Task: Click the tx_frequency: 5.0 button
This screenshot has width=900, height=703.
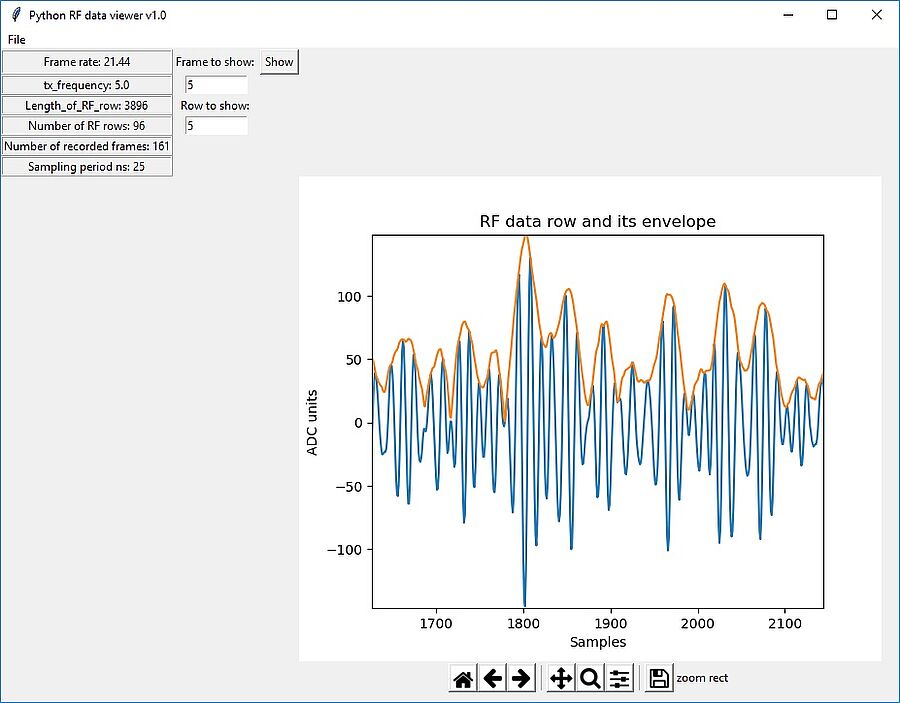Action: [x=87, y=85]
